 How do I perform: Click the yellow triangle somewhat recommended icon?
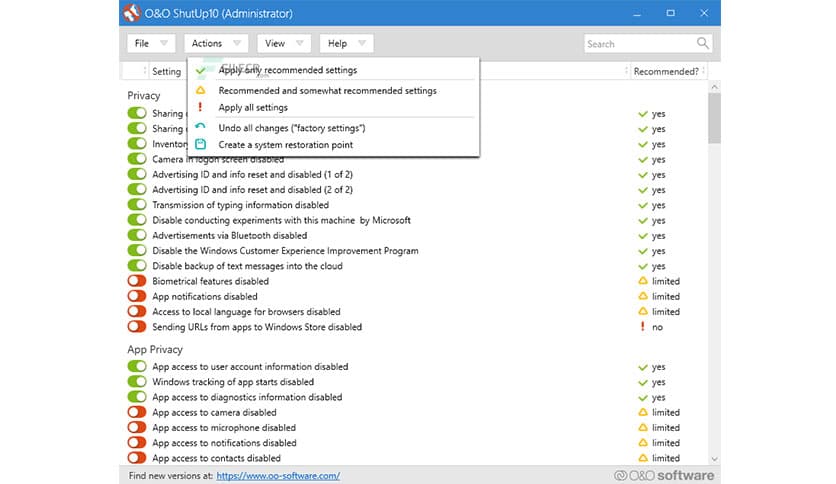tap(200, 91)
